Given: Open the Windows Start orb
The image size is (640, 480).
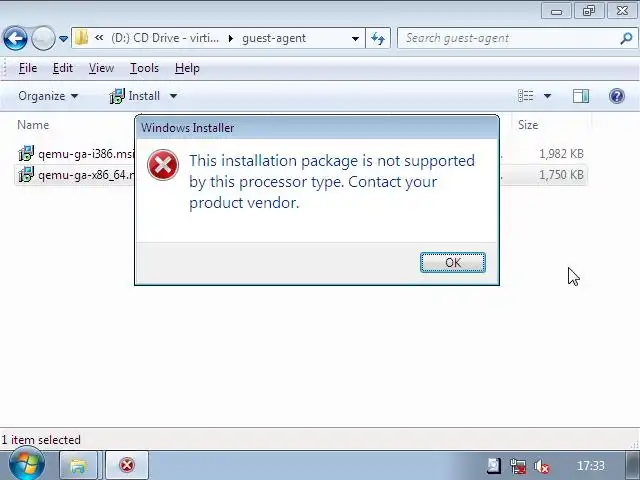Looking at the screenshot, I should pos(27,464).
